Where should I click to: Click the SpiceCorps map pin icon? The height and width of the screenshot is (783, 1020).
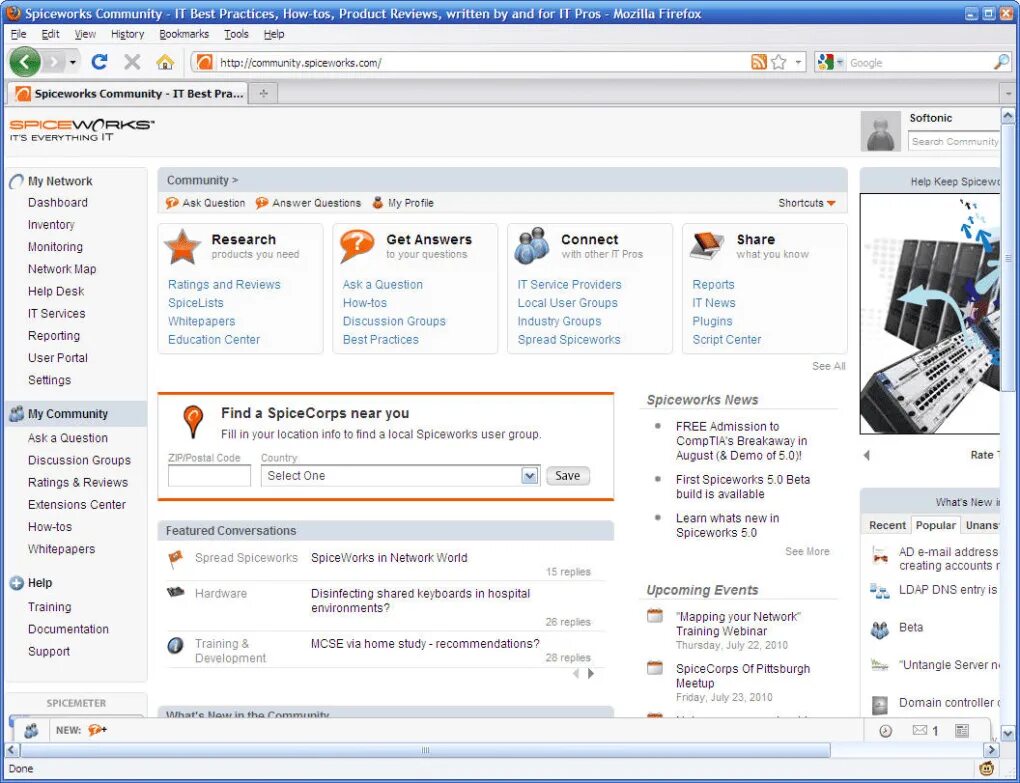[193, 421]
